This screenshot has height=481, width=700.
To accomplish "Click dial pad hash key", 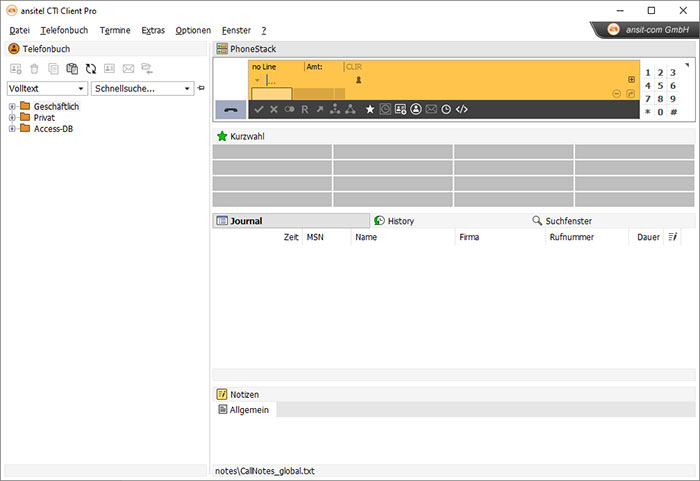I will (x=673, y=112).
